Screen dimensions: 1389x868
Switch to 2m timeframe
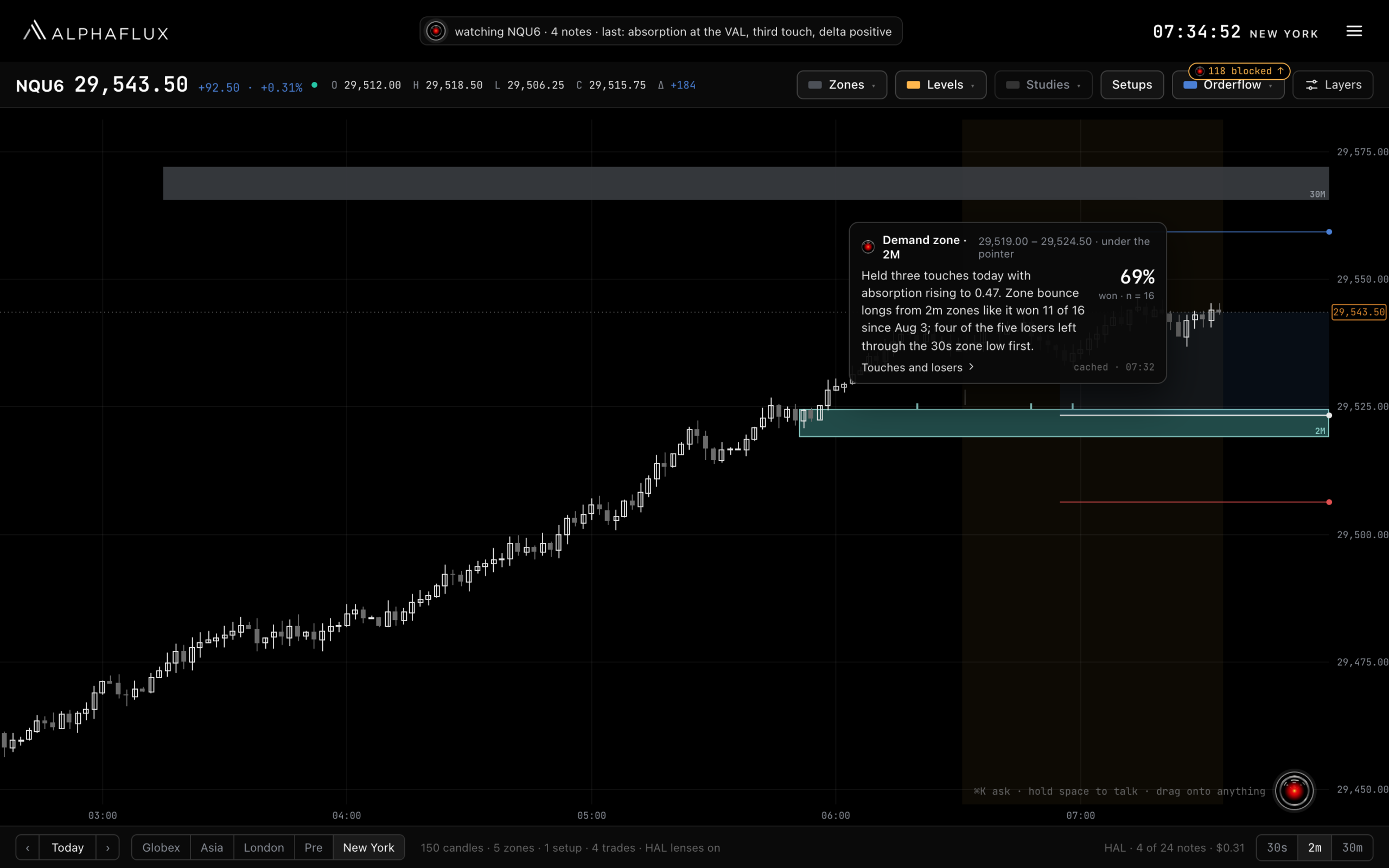1314,847
